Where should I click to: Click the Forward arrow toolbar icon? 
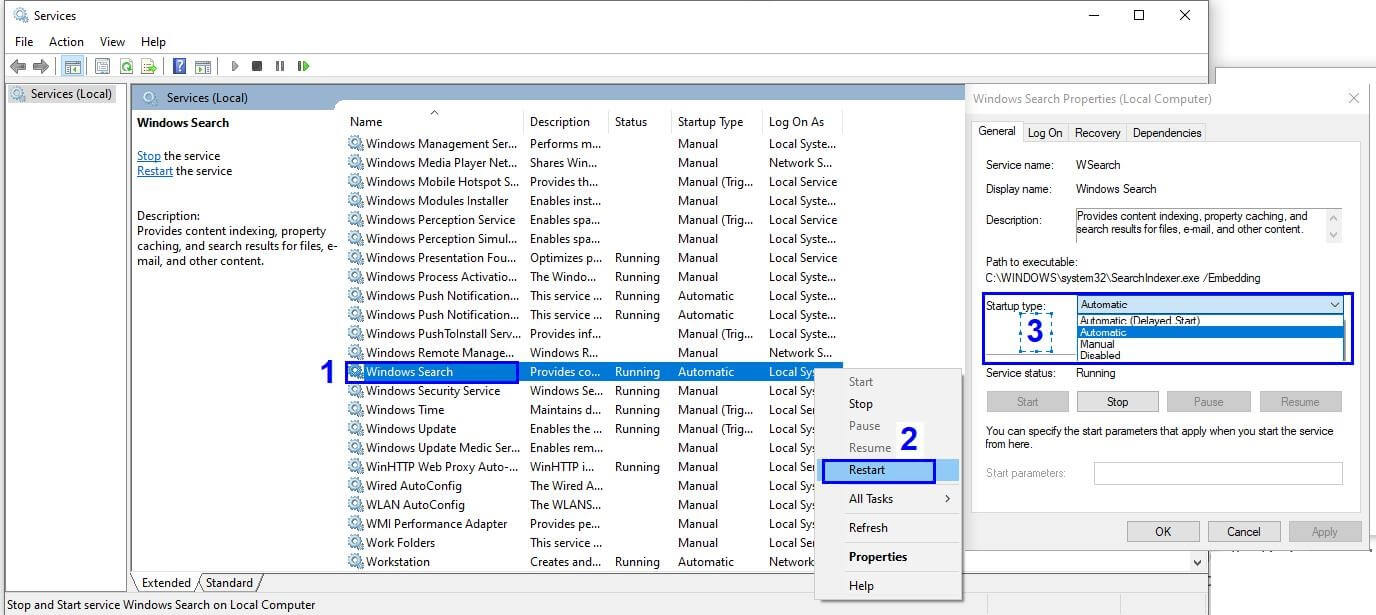41,66
